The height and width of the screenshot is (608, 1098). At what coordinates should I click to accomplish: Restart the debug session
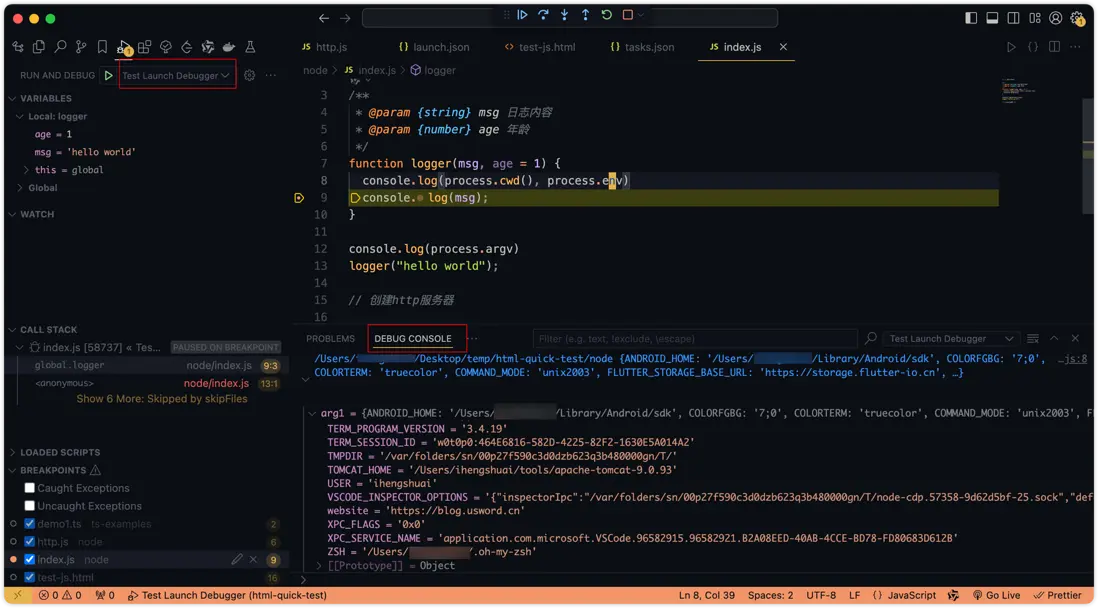(606, 15)
